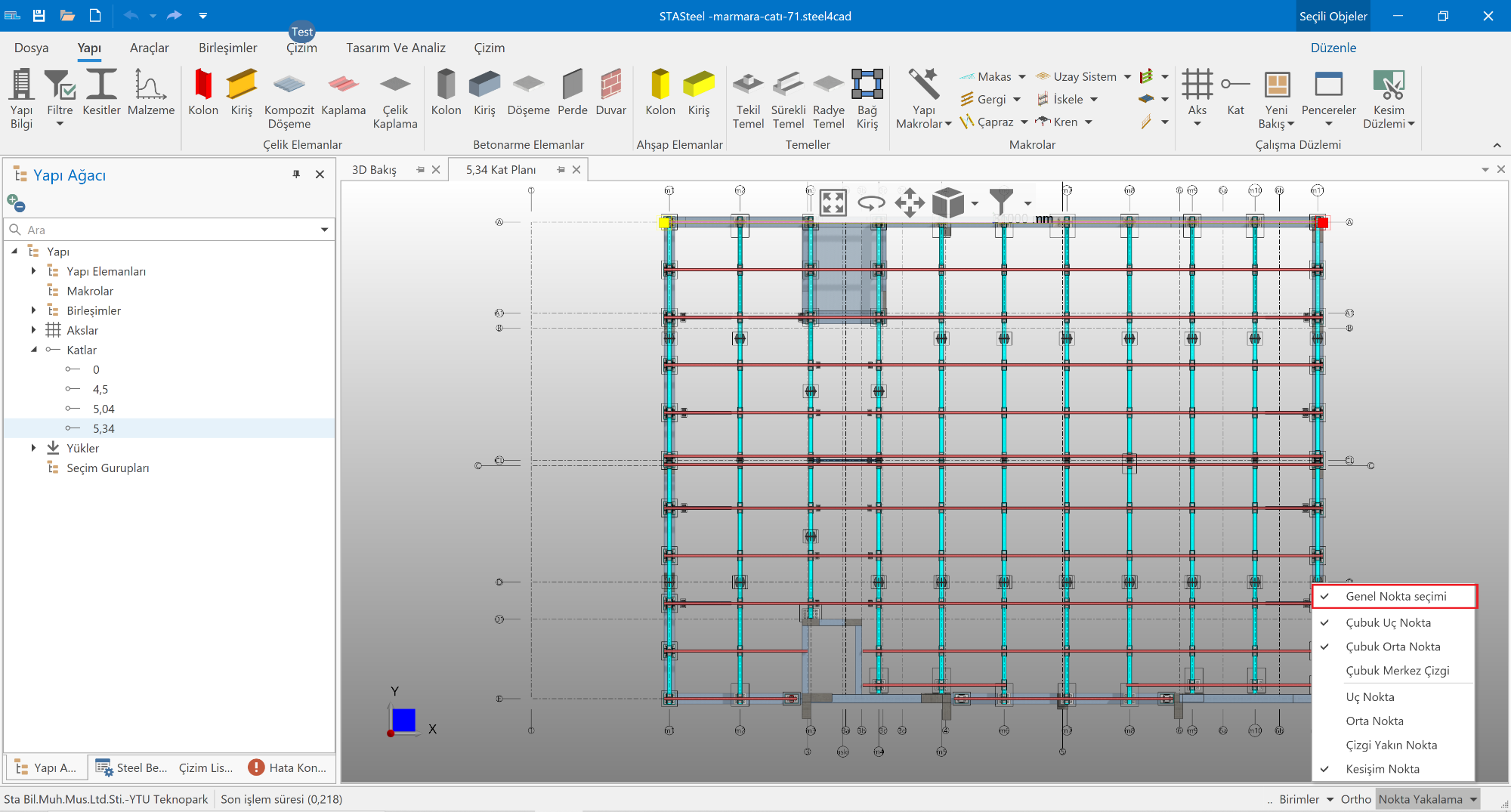Click the yellow grip square on the beam
1511x812 pixels.
tap(664, 223)
